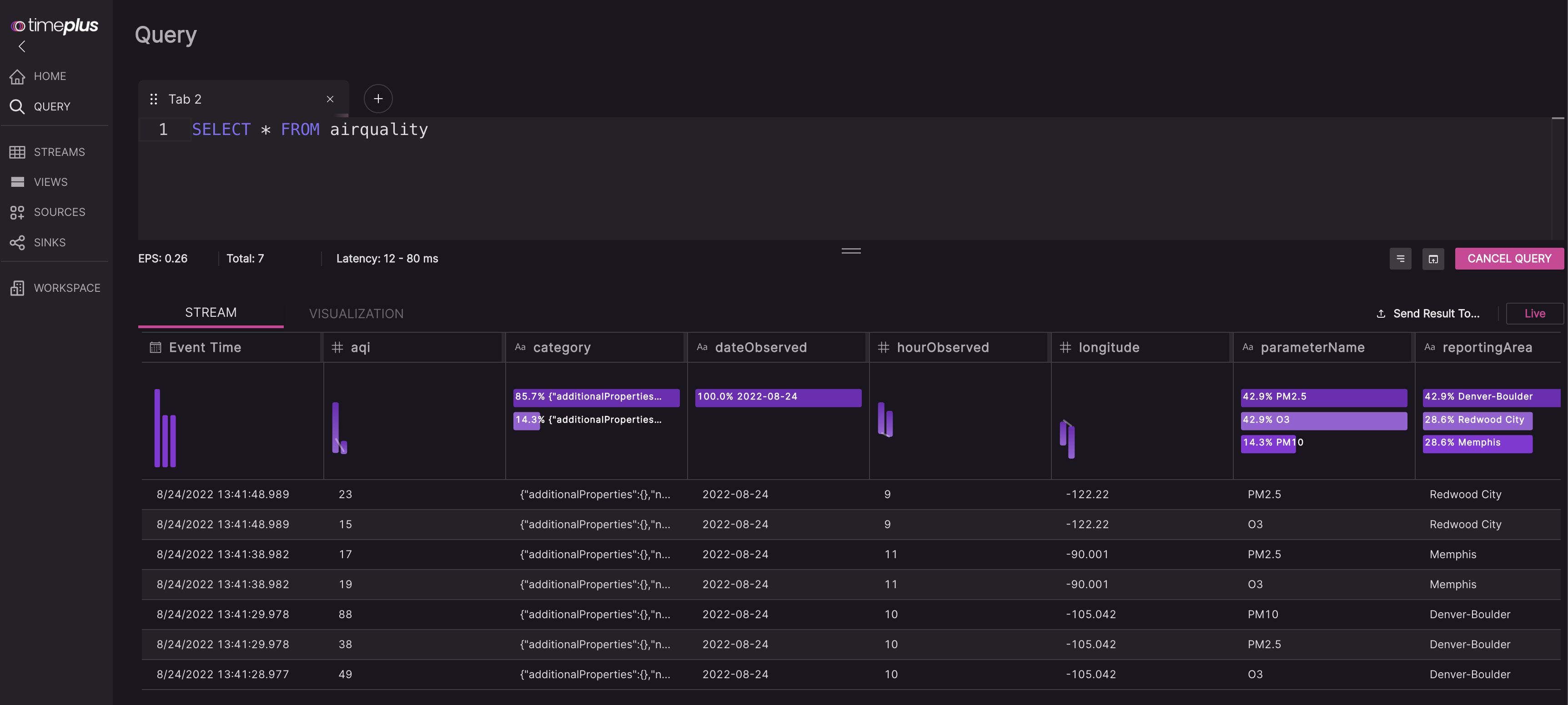
Task: Click the format query lines icon
Action: (1400, 259)
